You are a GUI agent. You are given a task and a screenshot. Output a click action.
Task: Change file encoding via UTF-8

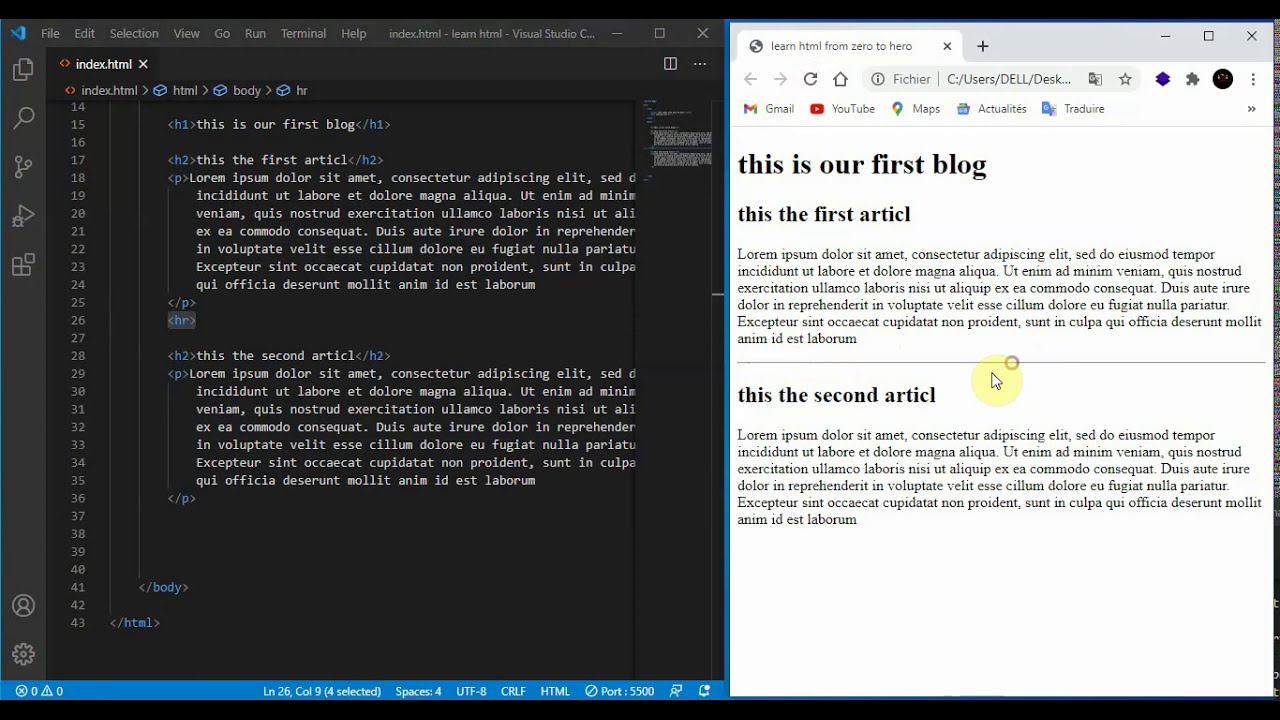click(x=471, y=691)
